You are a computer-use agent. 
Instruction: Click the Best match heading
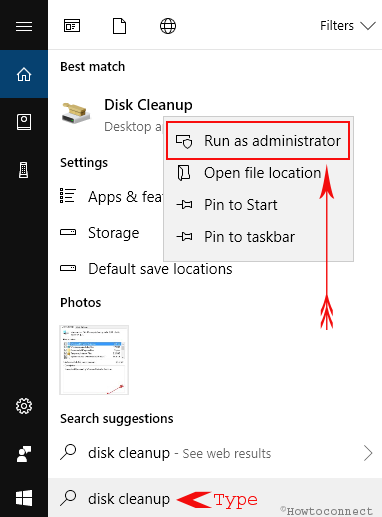(x=92, y=67)
